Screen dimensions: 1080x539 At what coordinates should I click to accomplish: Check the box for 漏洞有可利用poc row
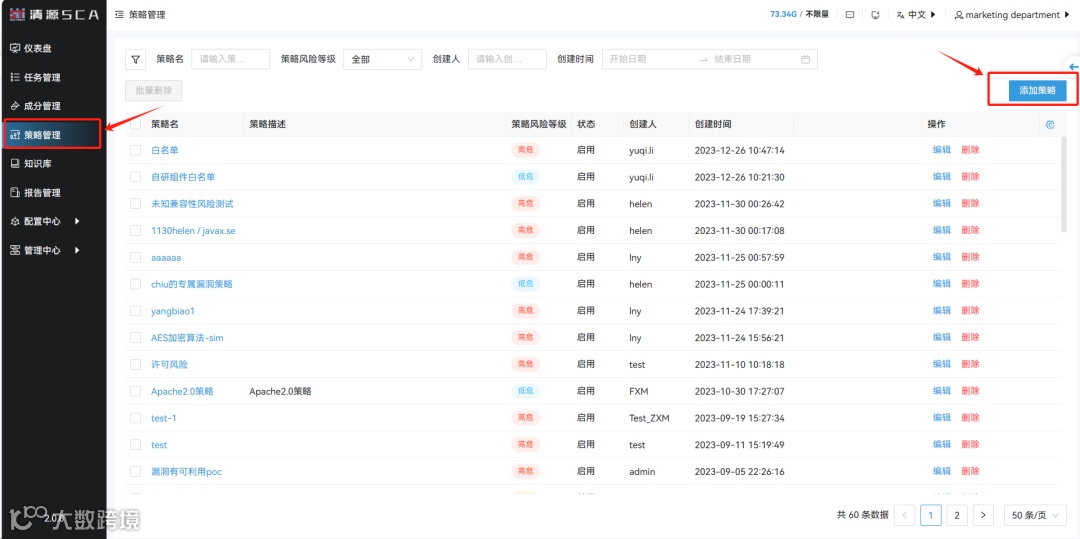136,472
